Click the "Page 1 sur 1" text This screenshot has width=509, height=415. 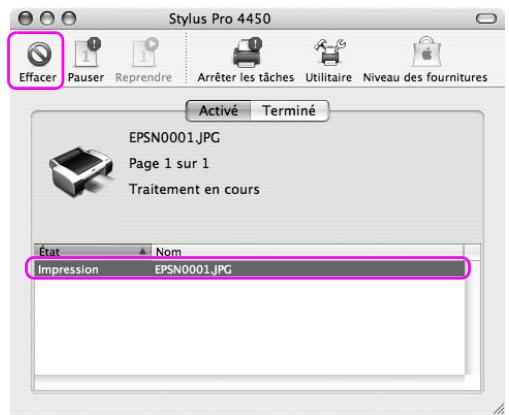(169, 164)
